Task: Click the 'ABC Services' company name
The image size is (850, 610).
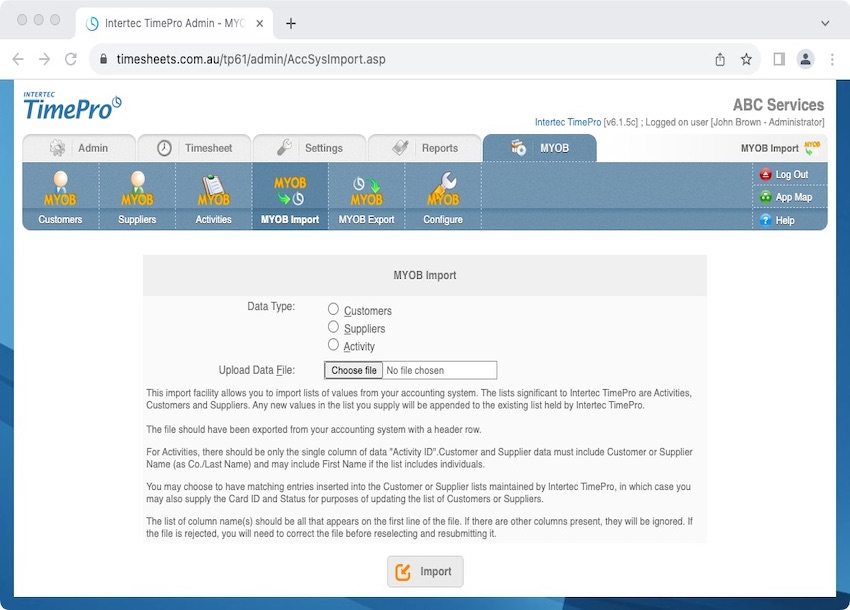Action: pyautogui.click(x=778, y=105)
